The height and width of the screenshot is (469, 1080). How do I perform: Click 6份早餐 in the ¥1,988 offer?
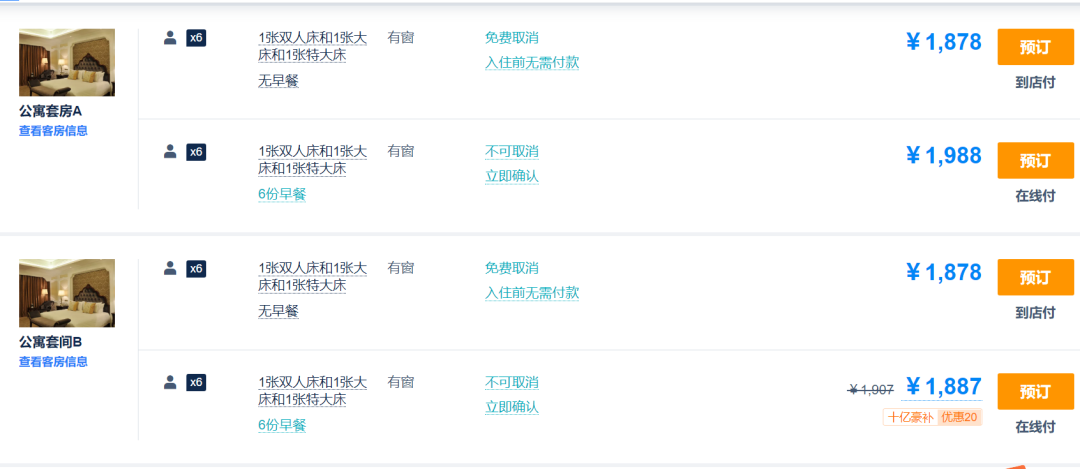[282, 194]
